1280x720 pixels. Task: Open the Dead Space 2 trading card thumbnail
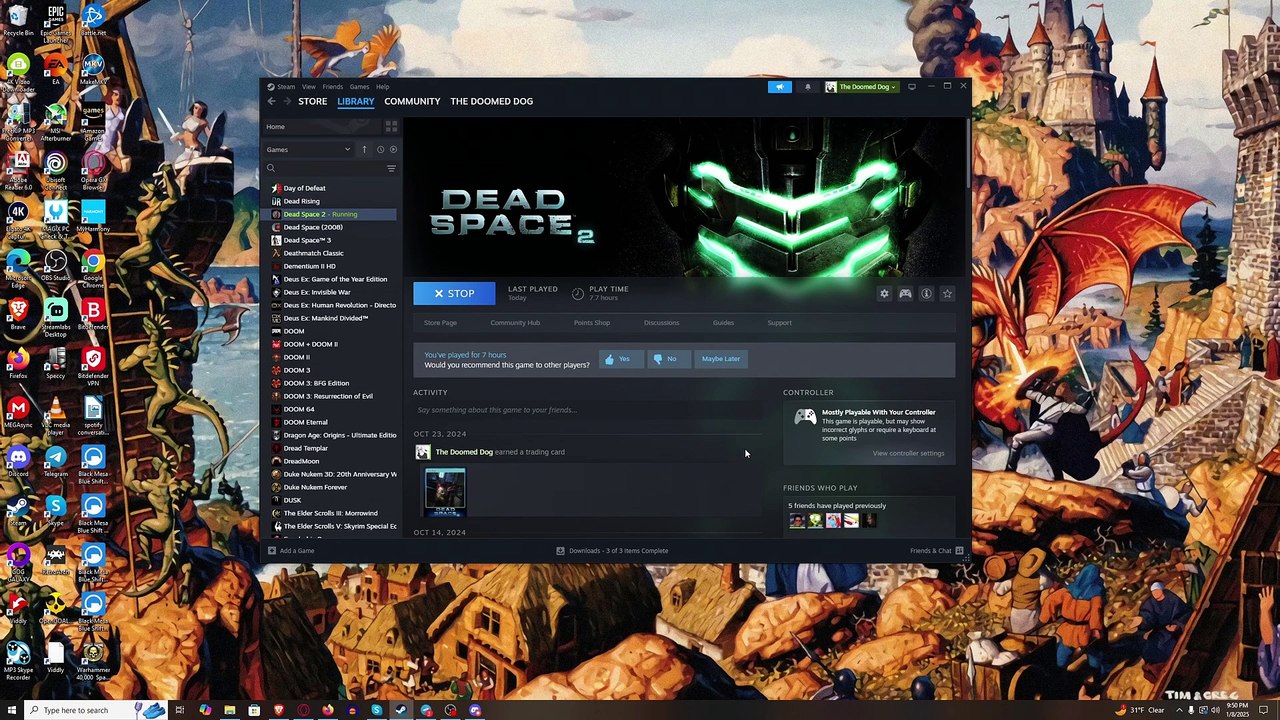(445, 492)
